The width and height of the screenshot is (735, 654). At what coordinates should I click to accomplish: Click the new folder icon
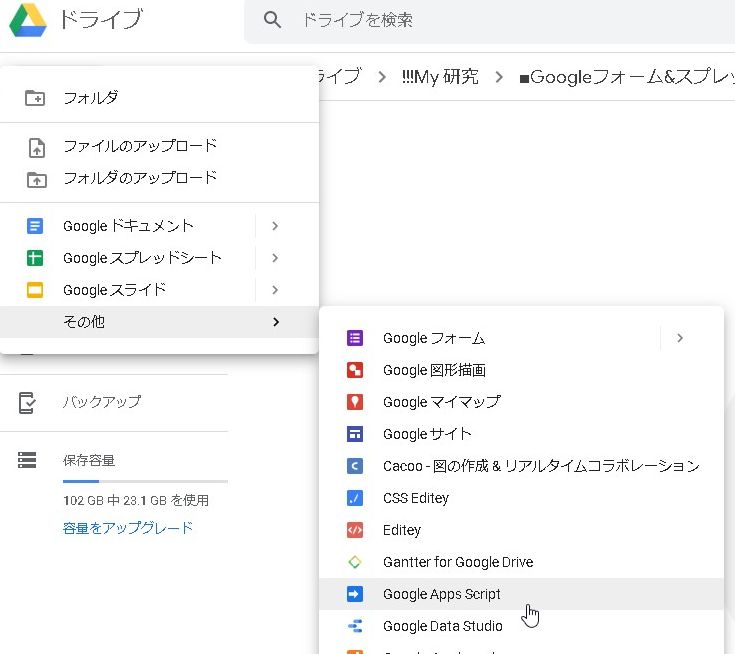coord(35,98)
